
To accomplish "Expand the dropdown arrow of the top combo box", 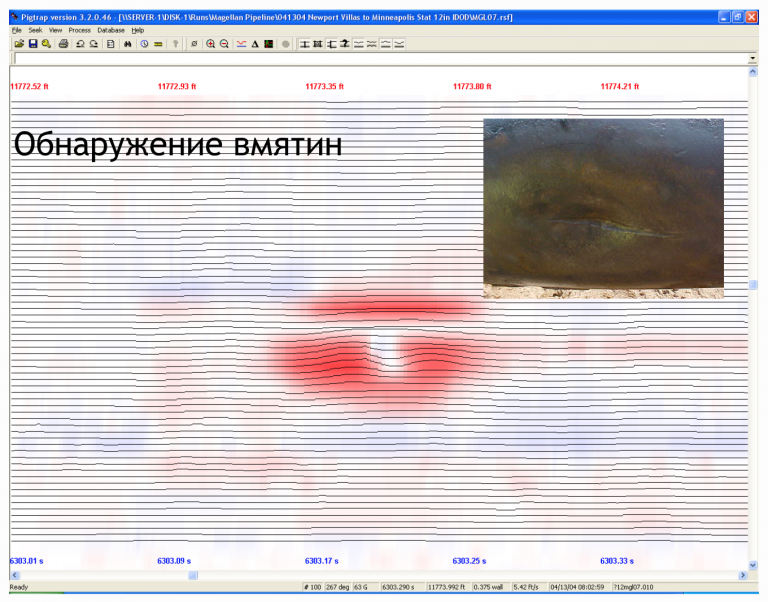I will pyautogui.click(x=753, y=59).
